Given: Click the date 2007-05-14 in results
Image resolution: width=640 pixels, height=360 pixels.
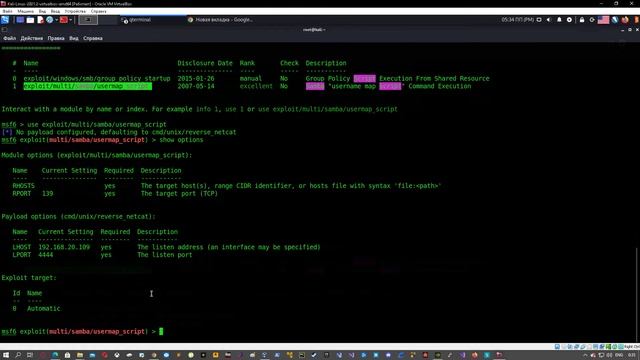Looking at the screenshot, I should point(196,86).
